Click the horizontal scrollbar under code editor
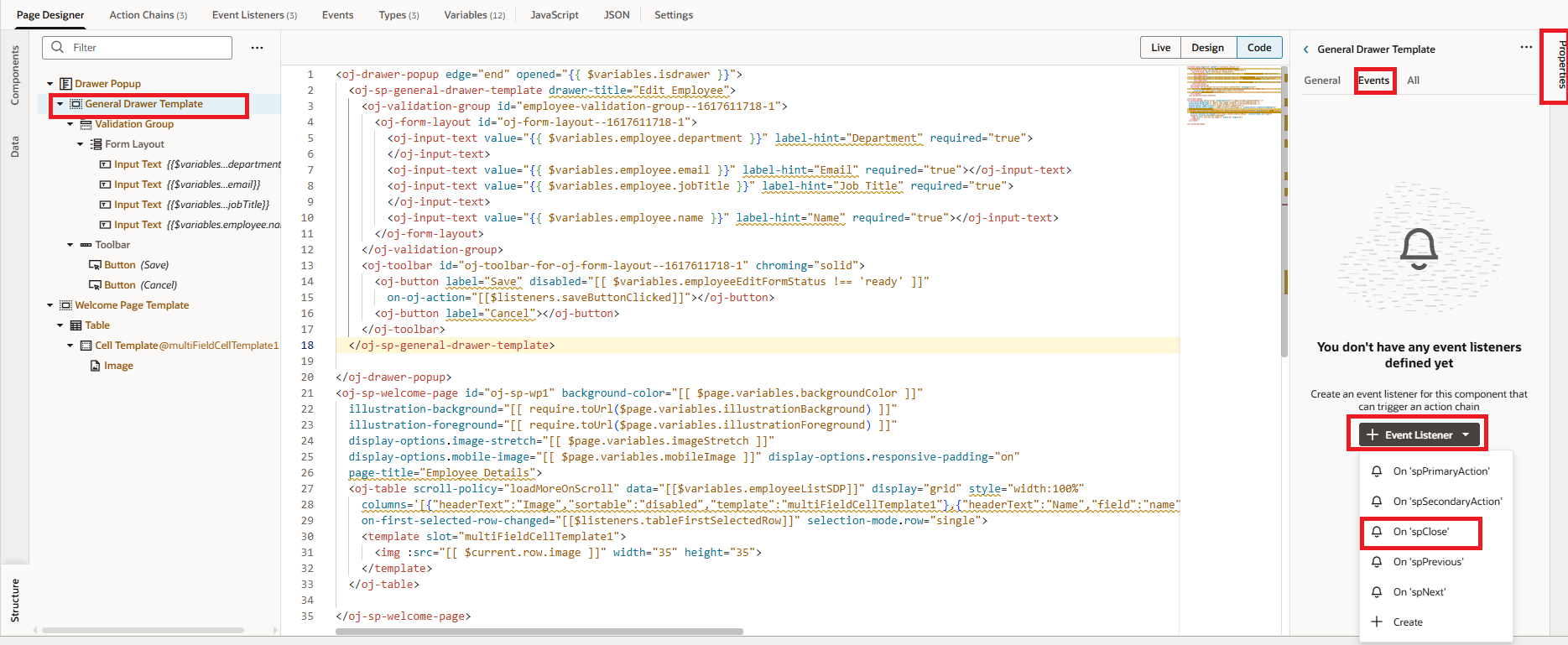This screenshot has width=1568, height=645. pos(539,632)
